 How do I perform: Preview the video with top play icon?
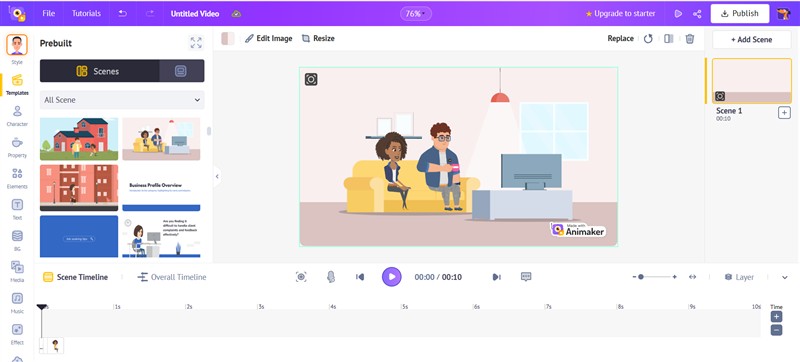click(678, 14)
